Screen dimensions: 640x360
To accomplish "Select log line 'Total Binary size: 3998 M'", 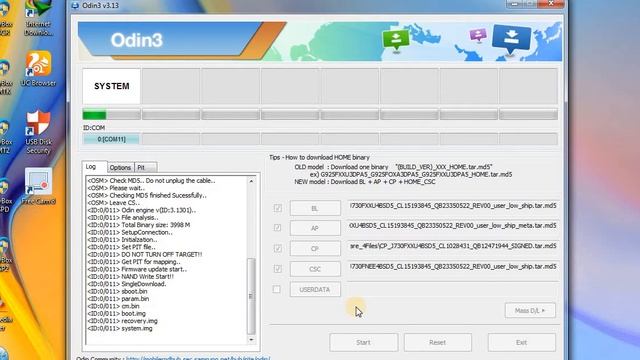I will [x=139, y=225].
